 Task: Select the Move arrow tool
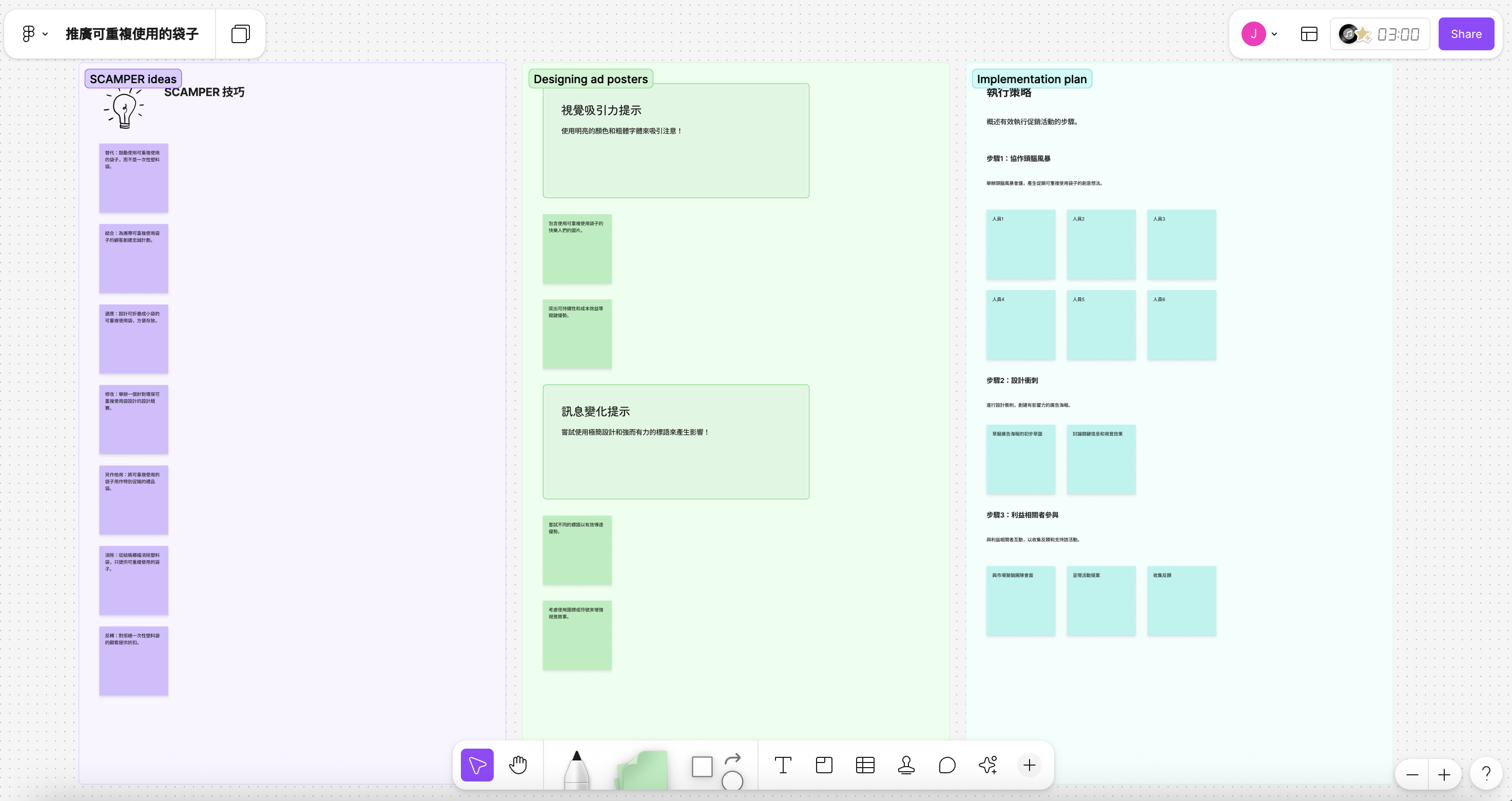coord(477,765)
